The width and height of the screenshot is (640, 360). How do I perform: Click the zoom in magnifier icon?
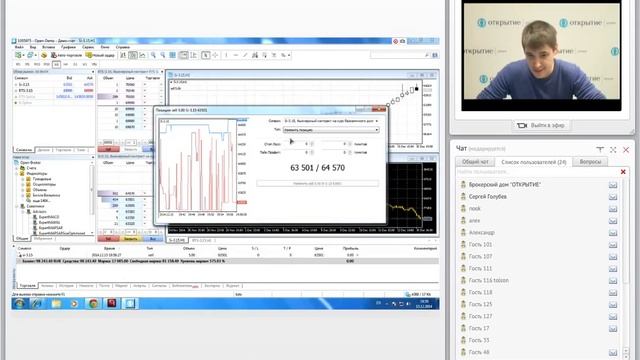pyautogui.click(x=153, y=55)
